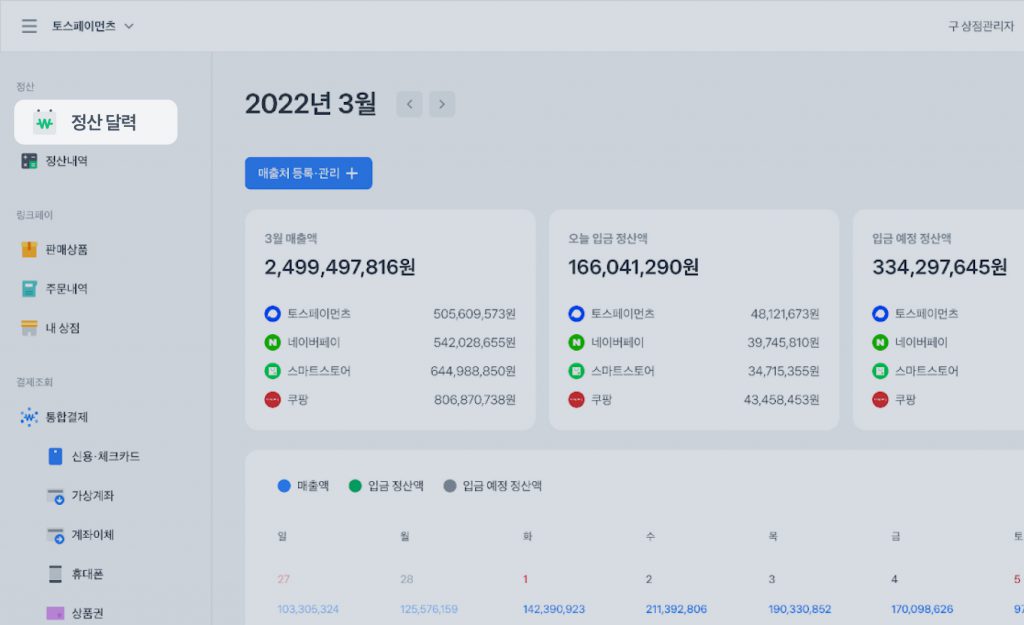Viewport: 1024px width, 625px height.
Task: Click 쿠팡 logo in 입금 예정 정산액 card
Action: coord(880,400)
